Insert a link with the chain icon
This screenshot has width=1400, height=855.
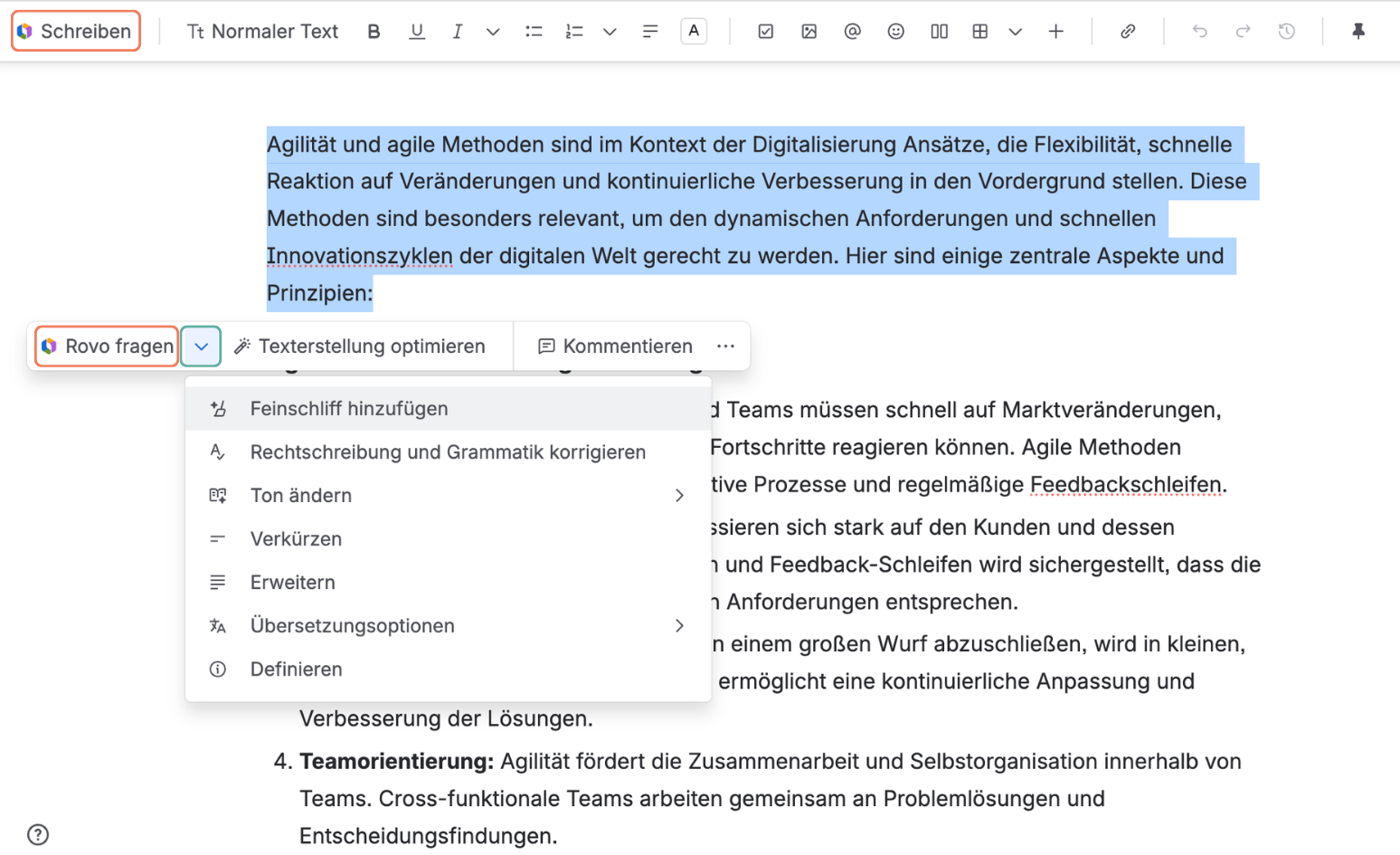[x=1128, y=32]
